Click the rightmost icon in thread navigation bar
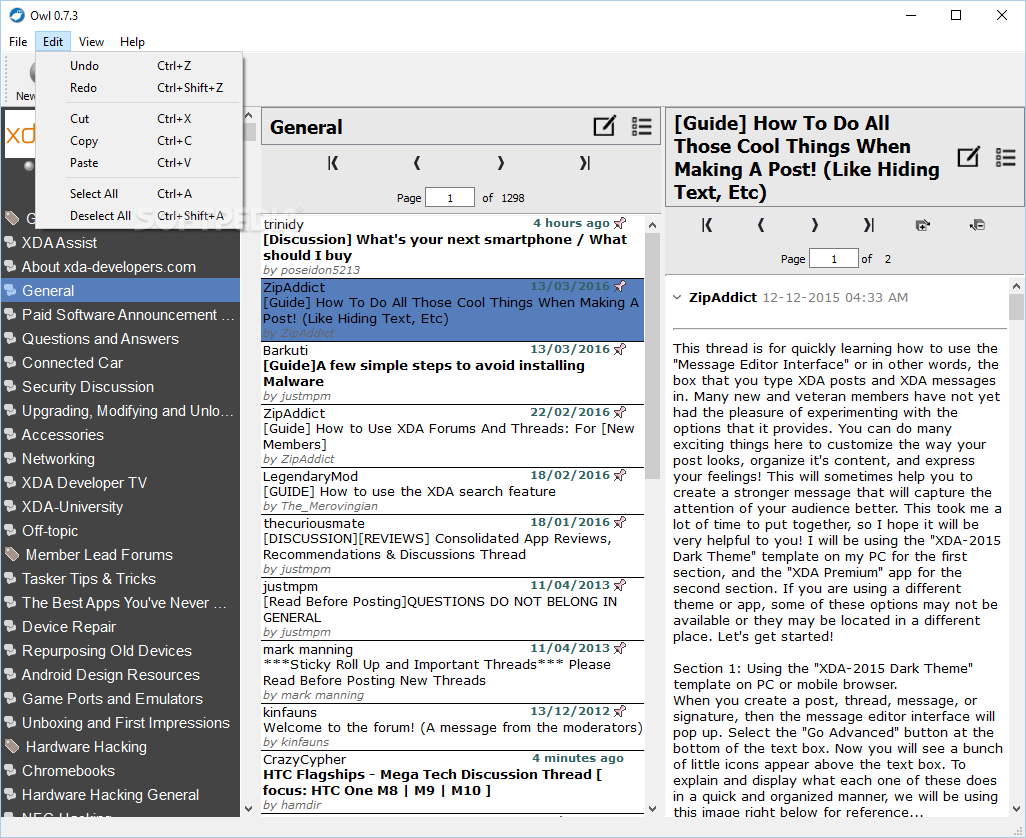 click(x=977, y=225)
